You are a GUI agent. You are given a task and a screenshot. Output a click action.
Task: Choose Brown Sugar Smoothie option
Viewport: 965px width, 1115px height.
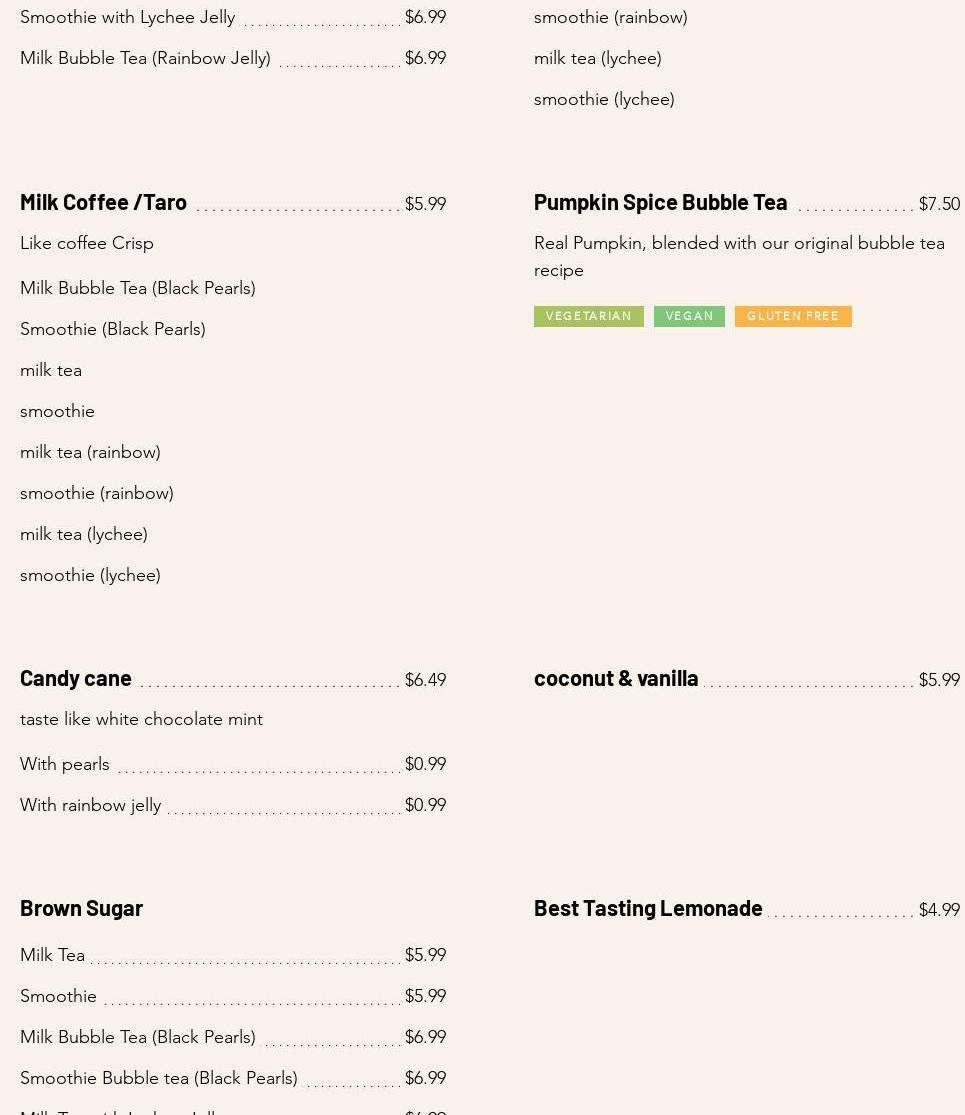click(x=58, y=996)
